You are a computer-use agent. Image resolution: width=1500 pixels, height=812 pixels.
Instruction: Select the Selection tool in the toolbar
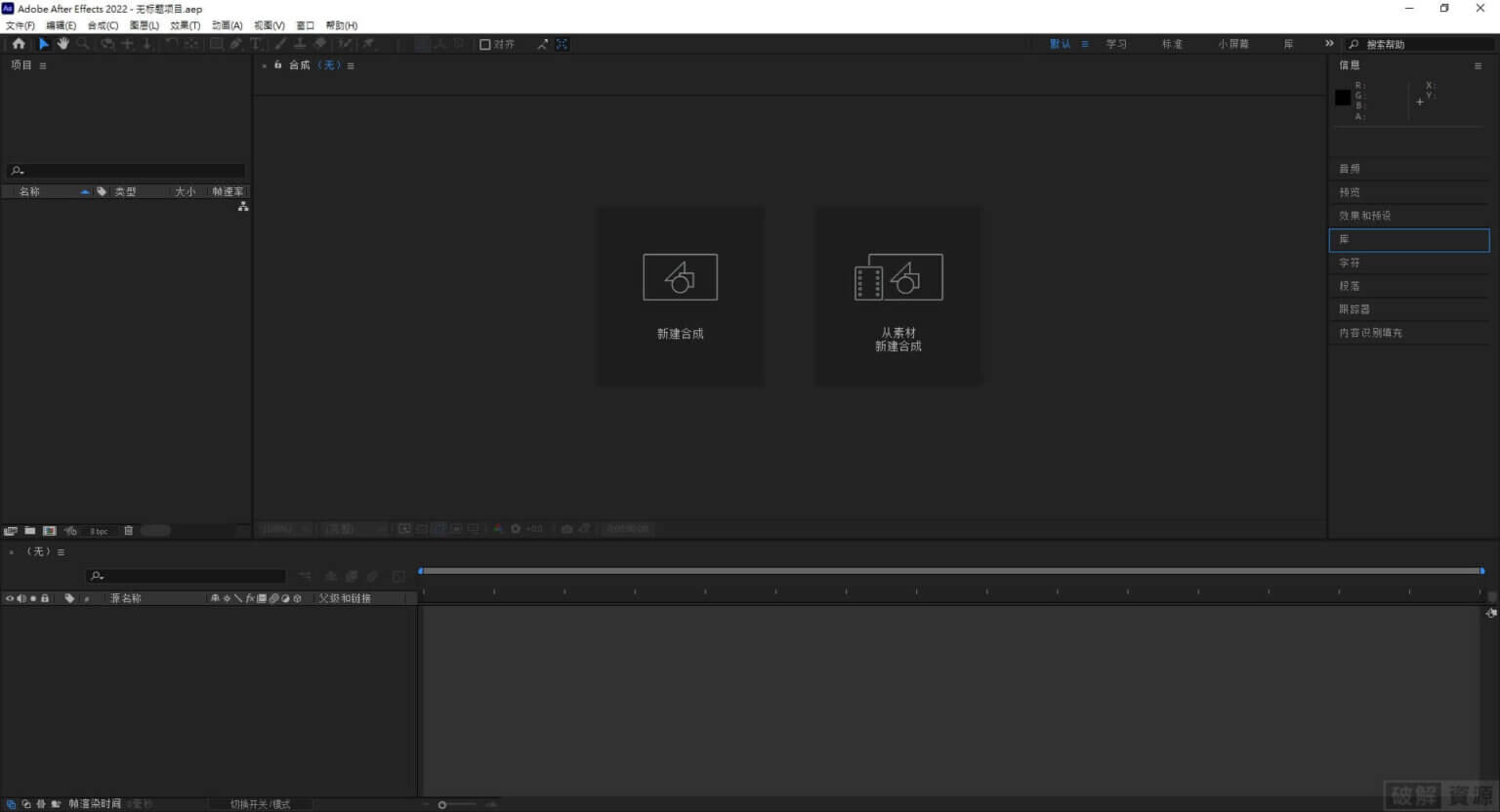pyautogui.click(x=44, y=44)
